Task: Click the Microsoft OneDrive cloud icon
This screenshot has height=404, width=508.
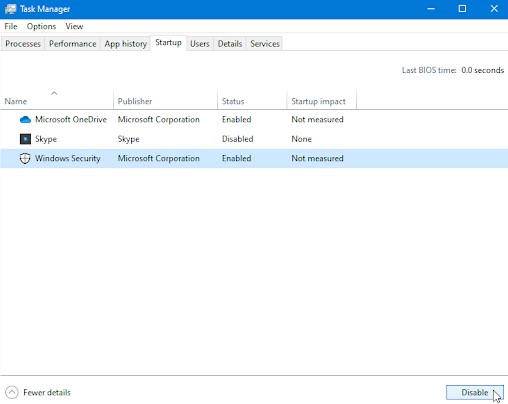Action: point(25,120)
